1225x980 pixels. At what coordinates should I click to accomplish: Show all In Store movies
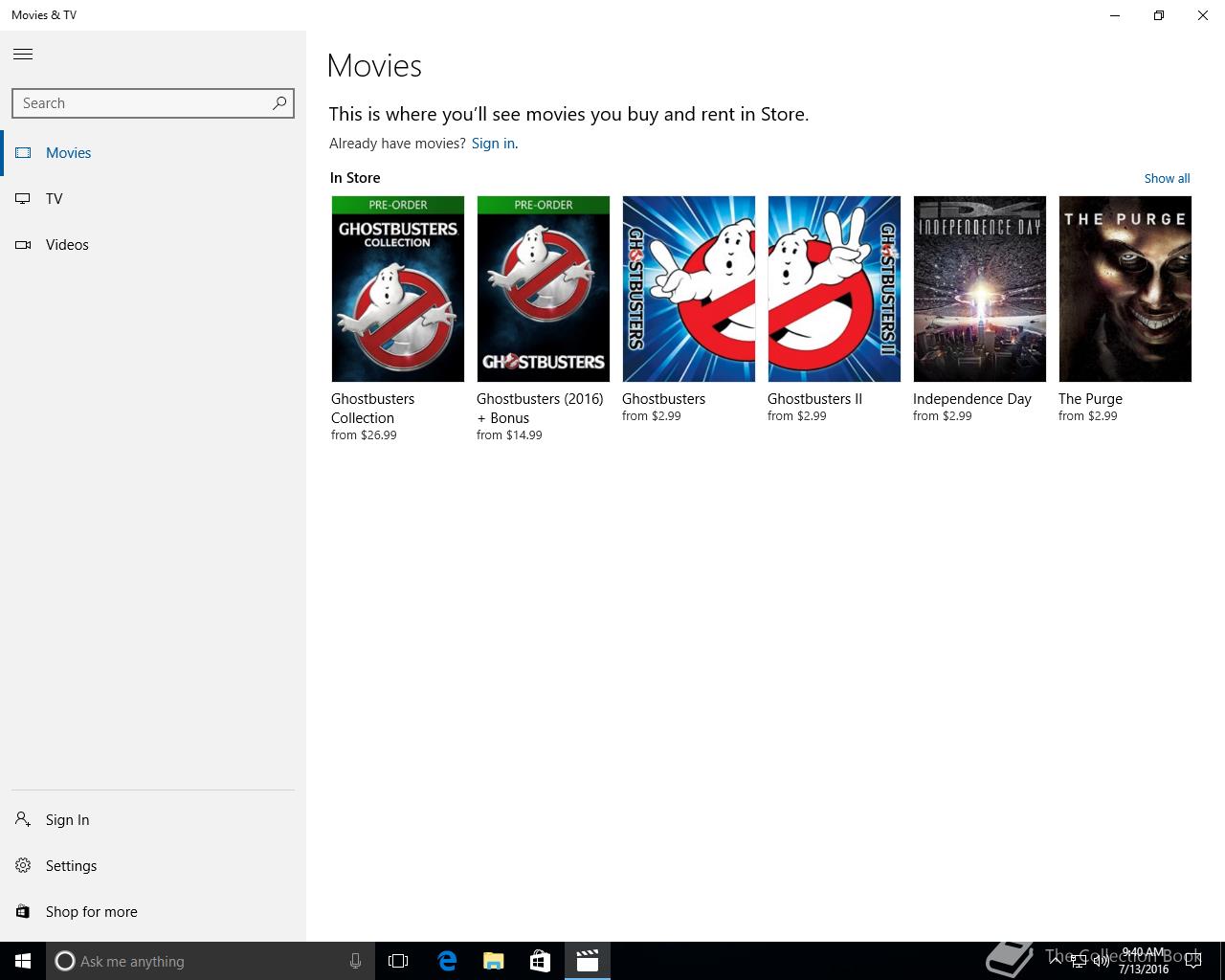(x=1167, y=179)
